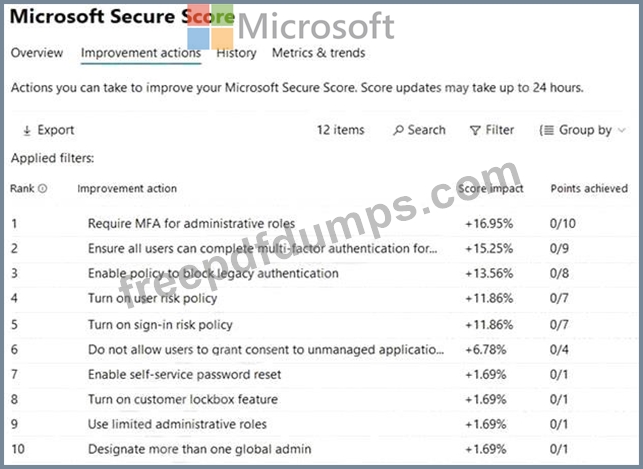Sort by the Points achieved column header

coord(589,188)
